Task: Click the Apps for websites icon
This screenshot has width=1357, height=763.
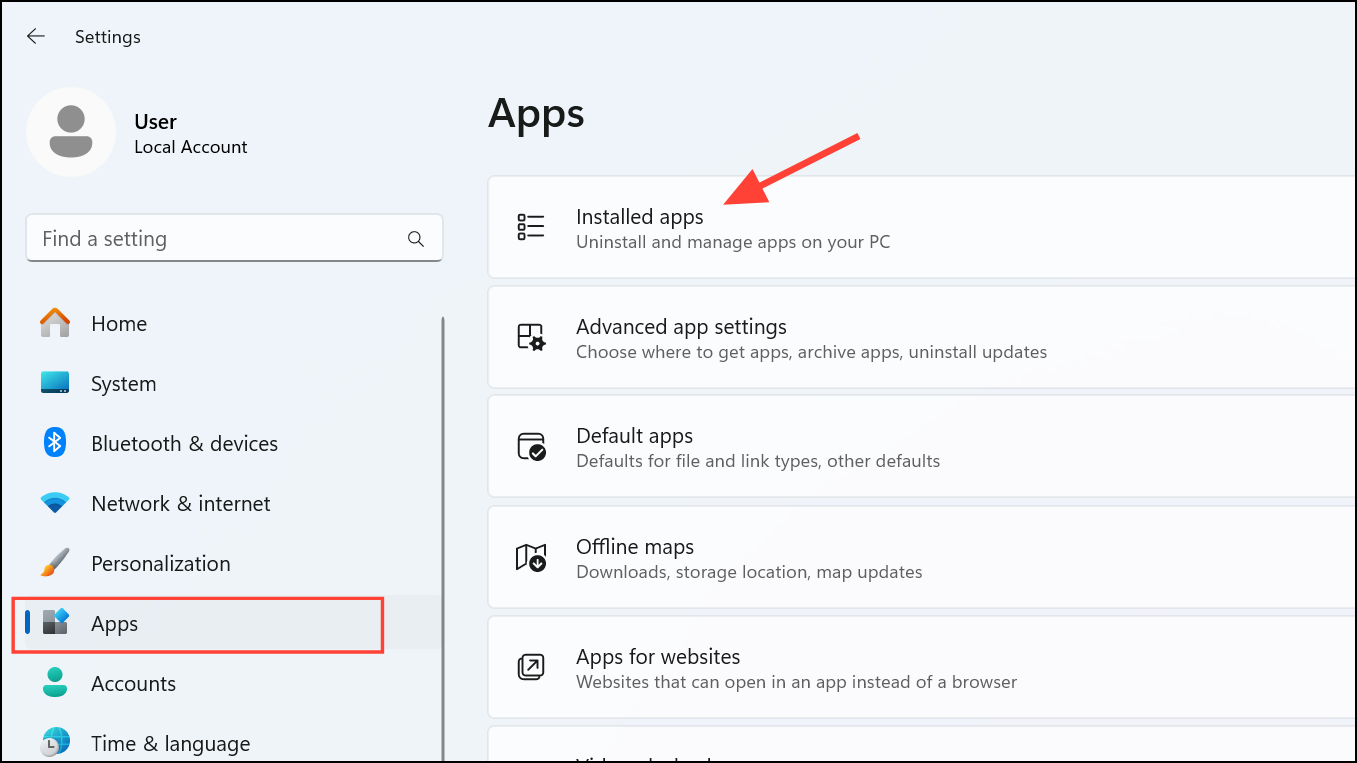Action: (x=530, y=667)
